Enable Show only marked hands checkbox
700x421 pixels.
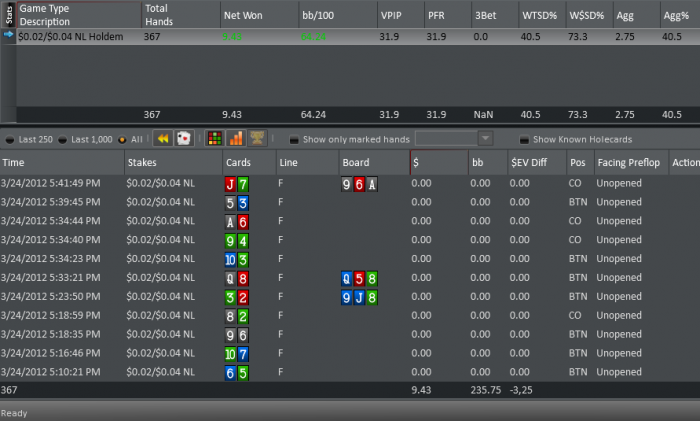294,140
